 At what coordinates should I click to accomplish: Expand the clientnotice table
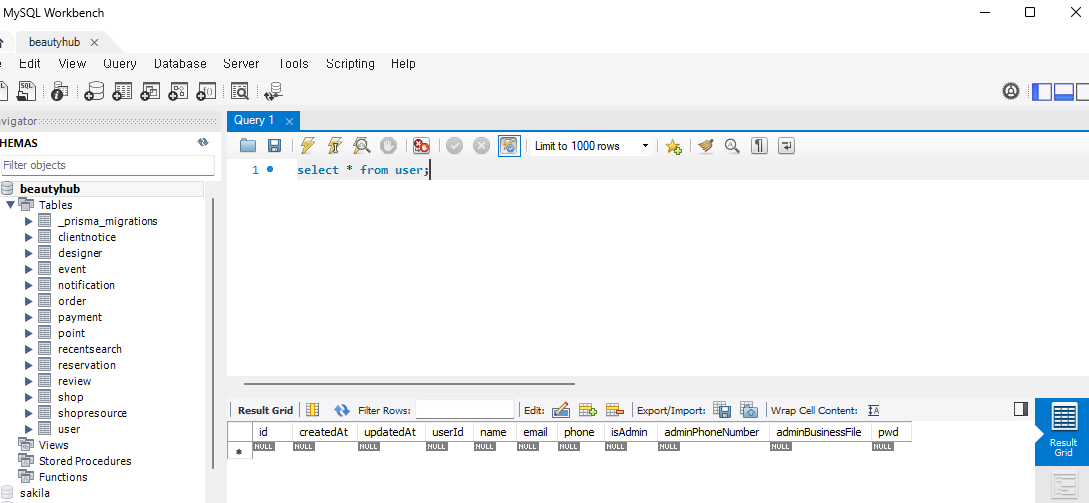28,237
